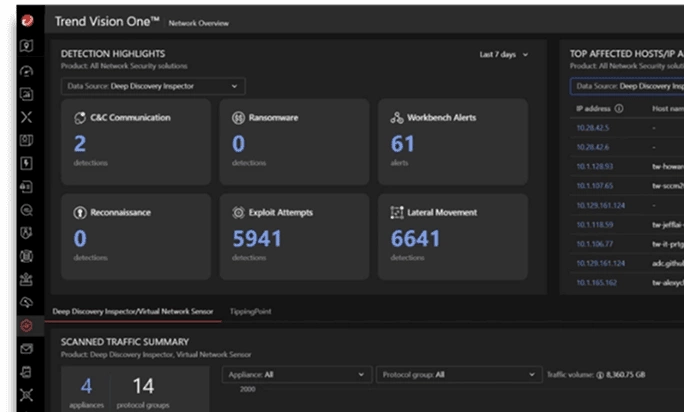
Task: Open the gauge dashboard sidebar icon
Action: click(27, 71)
